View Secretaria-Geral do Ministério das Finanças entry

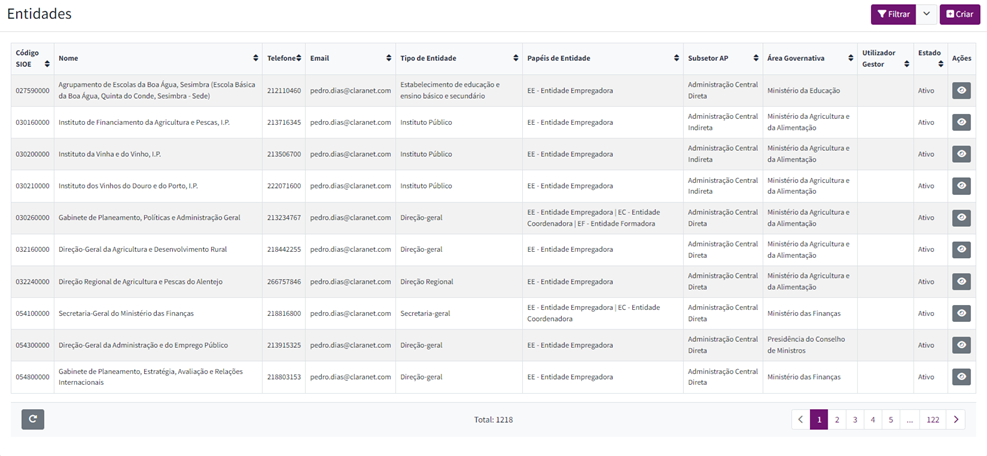pyautogui.click(x=961, y=313)
